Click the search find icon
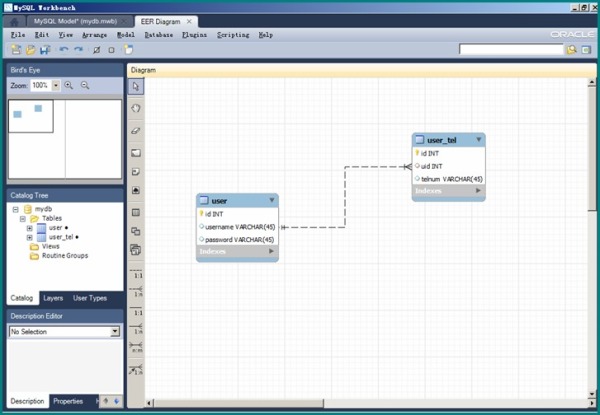Screen dimensions: 600x415 572,50
